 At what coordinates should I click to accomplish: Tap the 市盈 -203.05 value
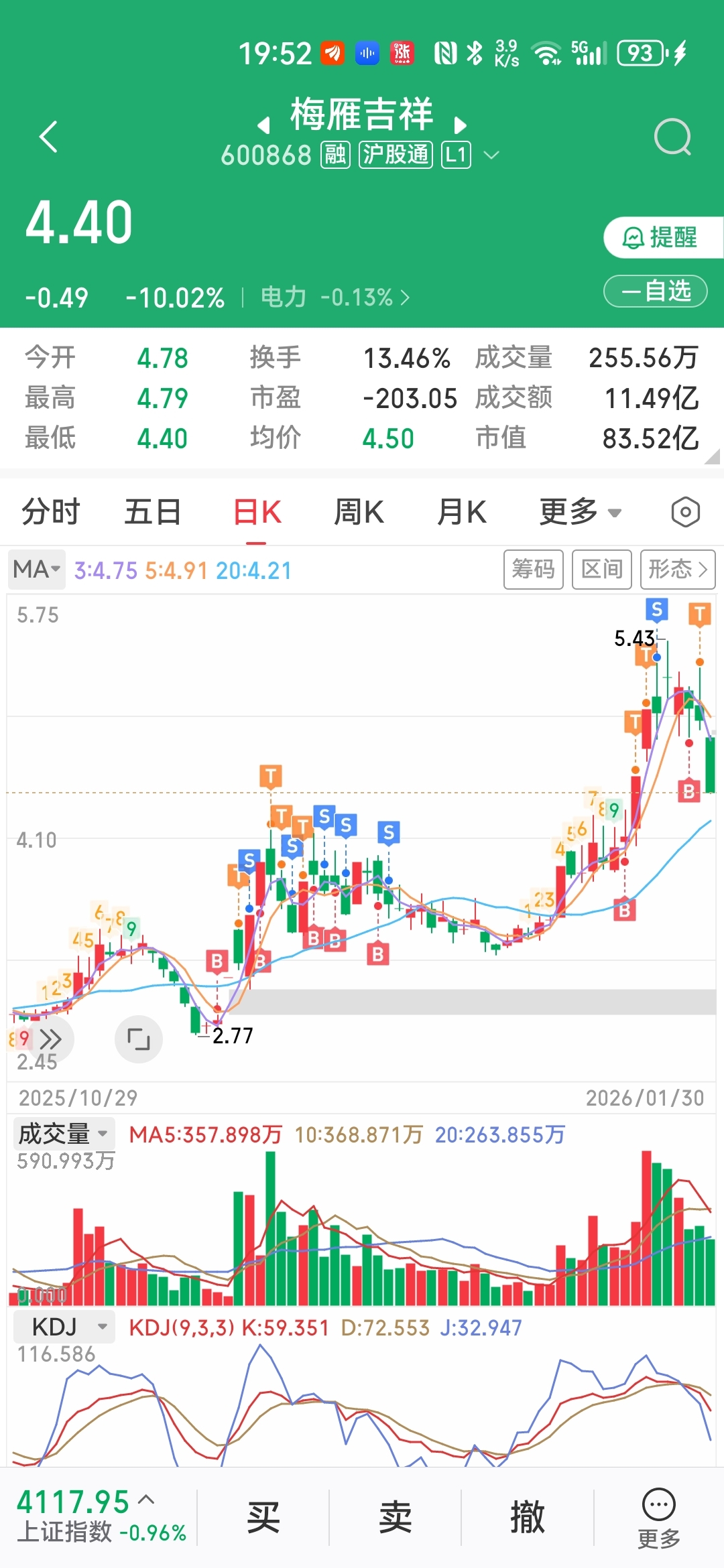tap(410, 399)
